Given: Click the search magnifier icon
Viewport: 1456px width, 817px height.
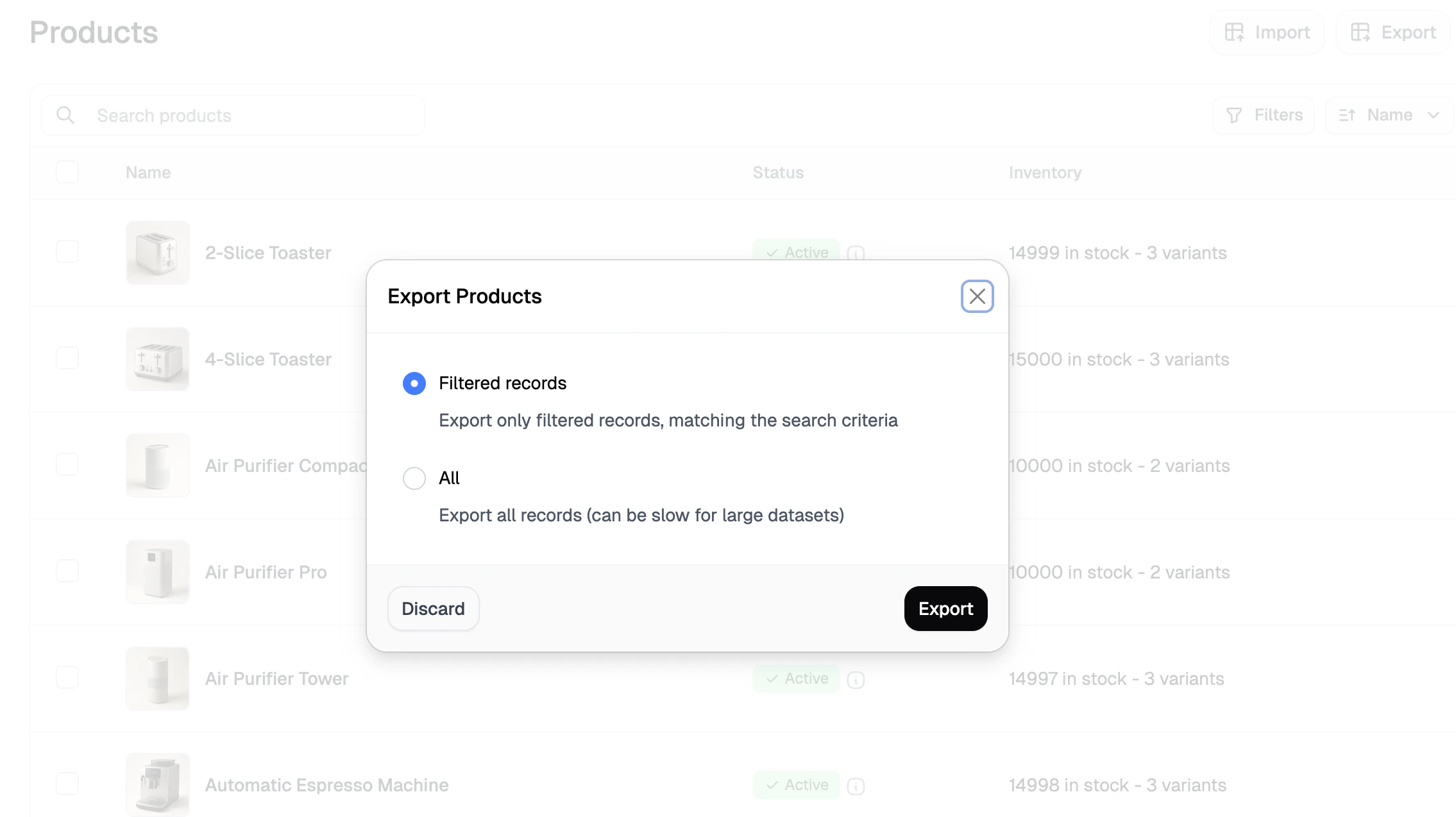Looking at the screenshot, I should pos(65,115).
